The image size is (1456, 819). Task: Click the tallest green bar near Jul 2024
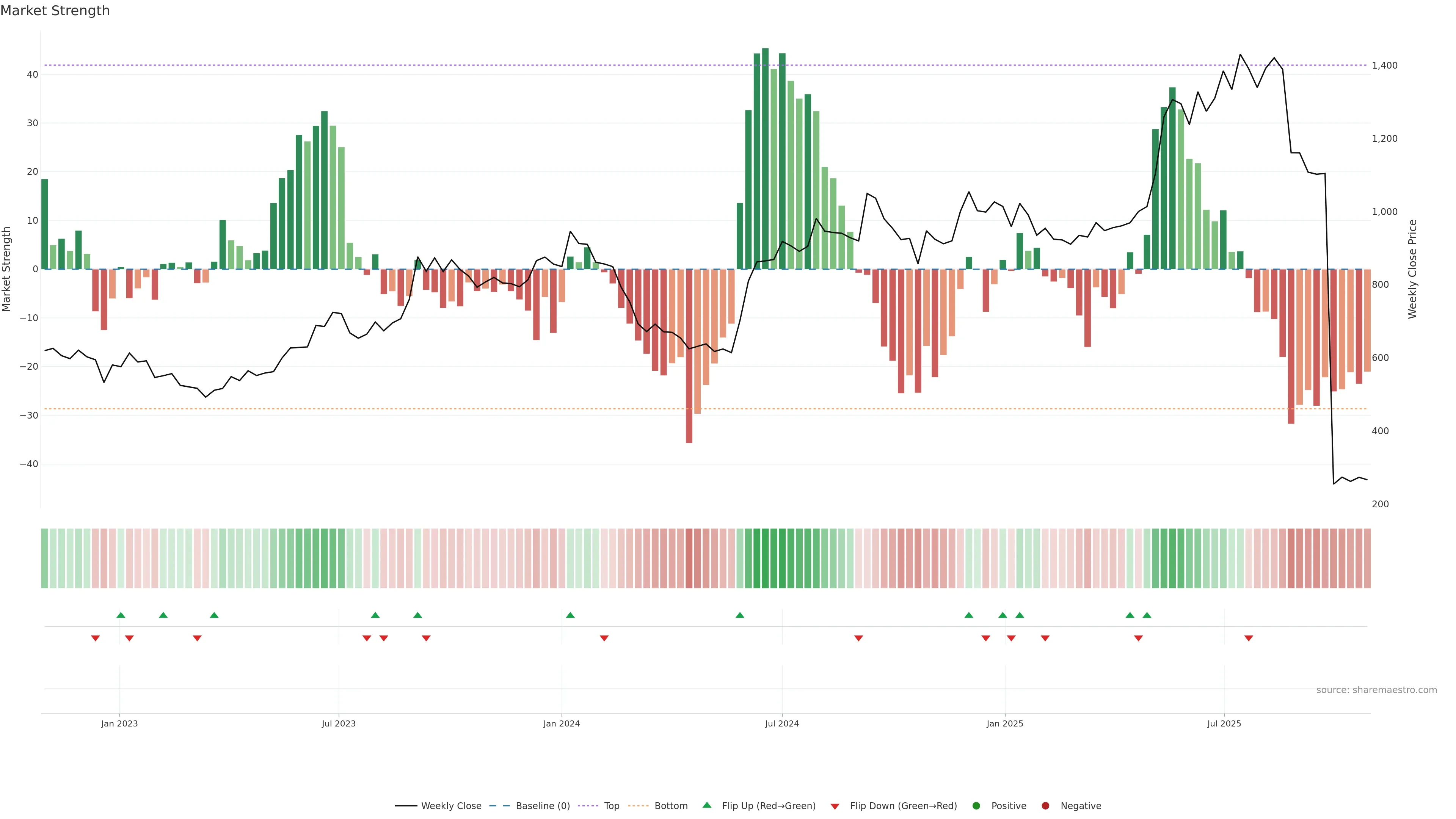pyautogui.click(x=765, y=158)
